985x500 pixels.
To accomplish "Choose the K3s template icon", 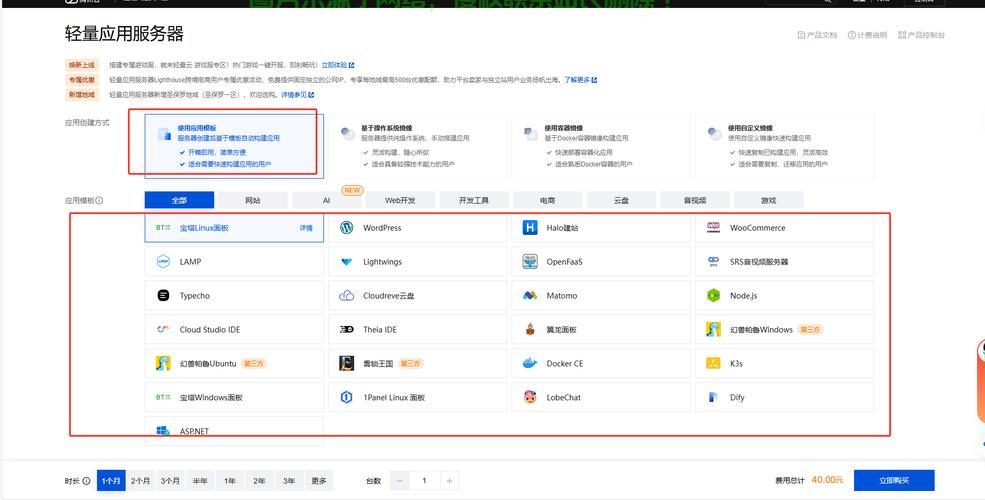I will (x=714, y=364).
